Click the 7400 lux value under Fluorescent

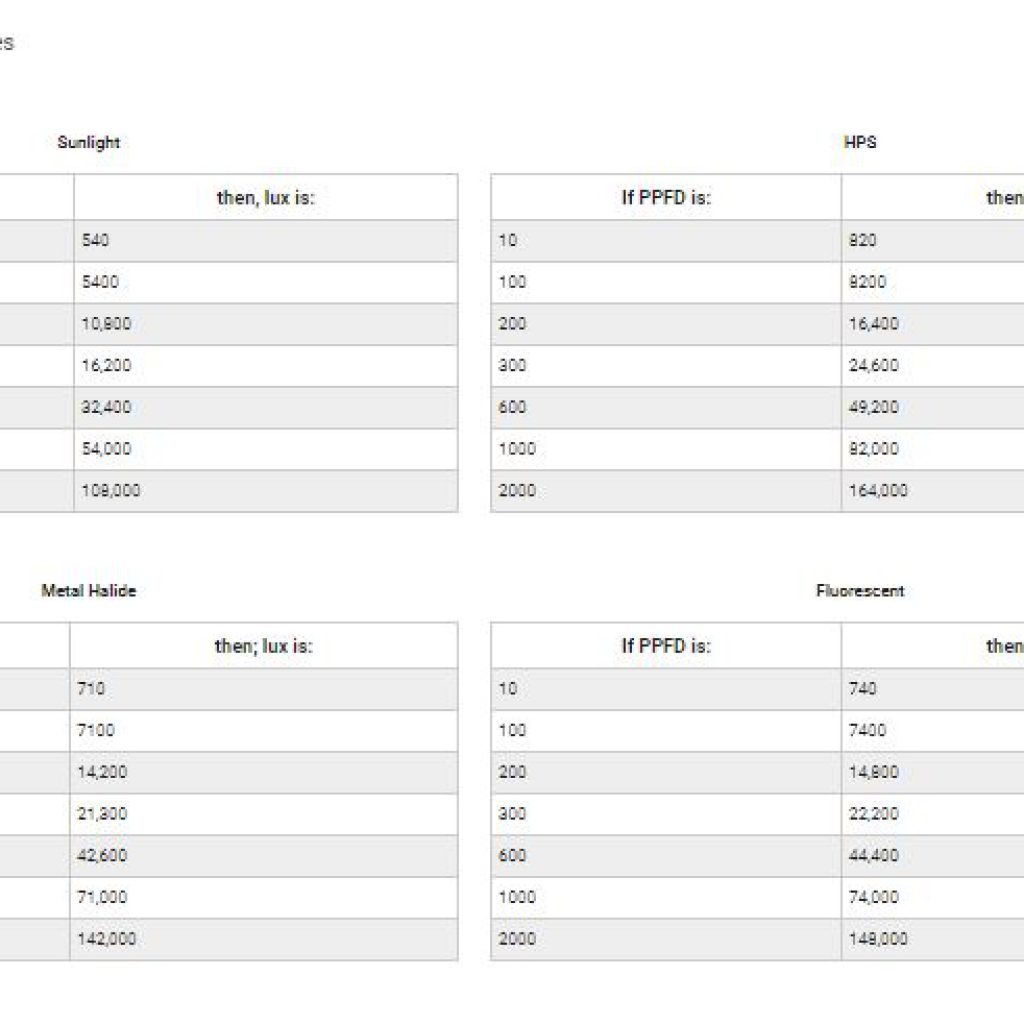[x=867, y=730]
